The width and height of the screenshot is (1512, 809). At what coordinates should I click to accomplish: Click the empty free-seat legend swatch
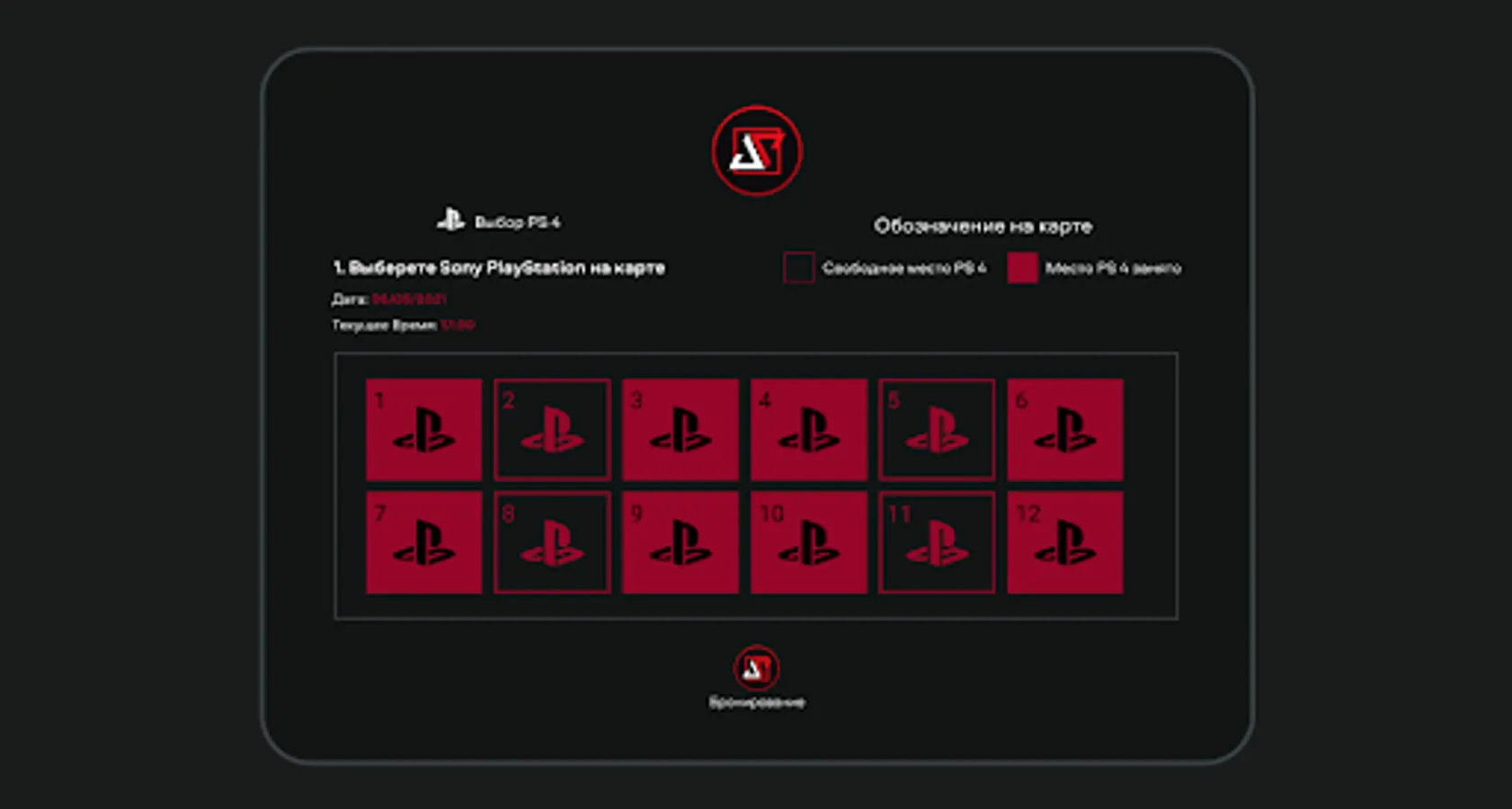(x=798, y=268)
